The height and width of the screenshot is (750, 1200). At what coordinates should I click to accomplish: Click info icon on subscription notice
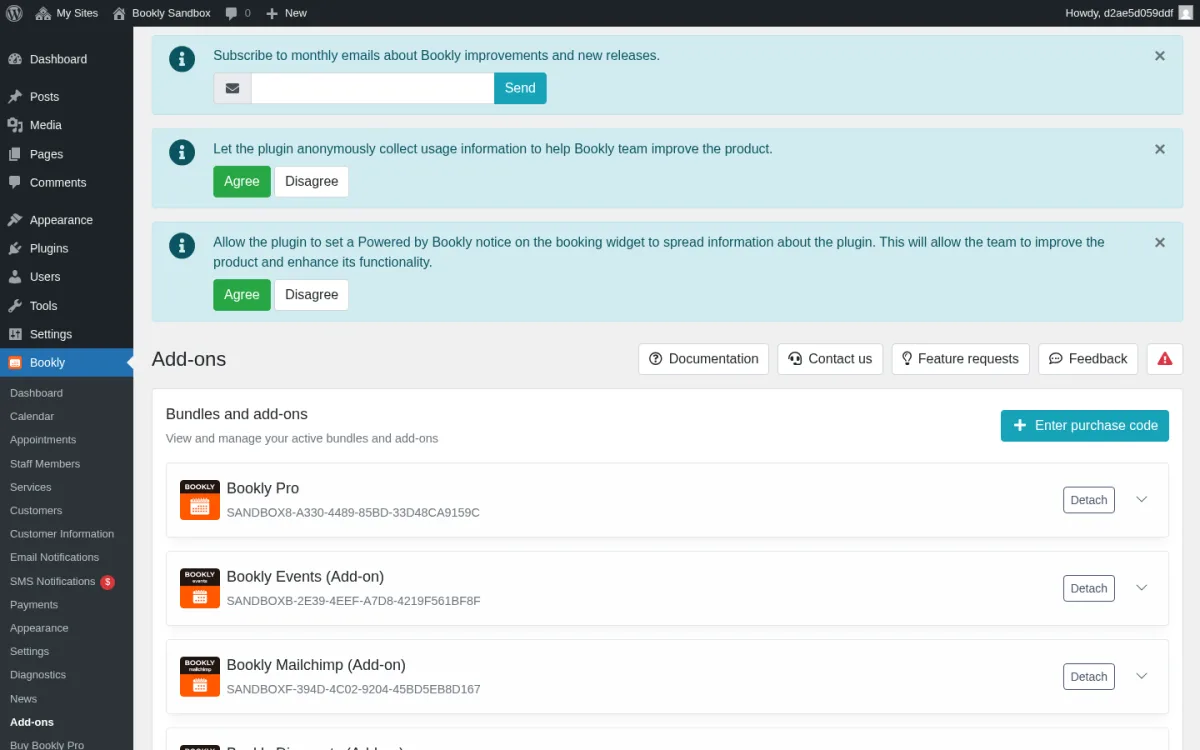tap(182, 59)
